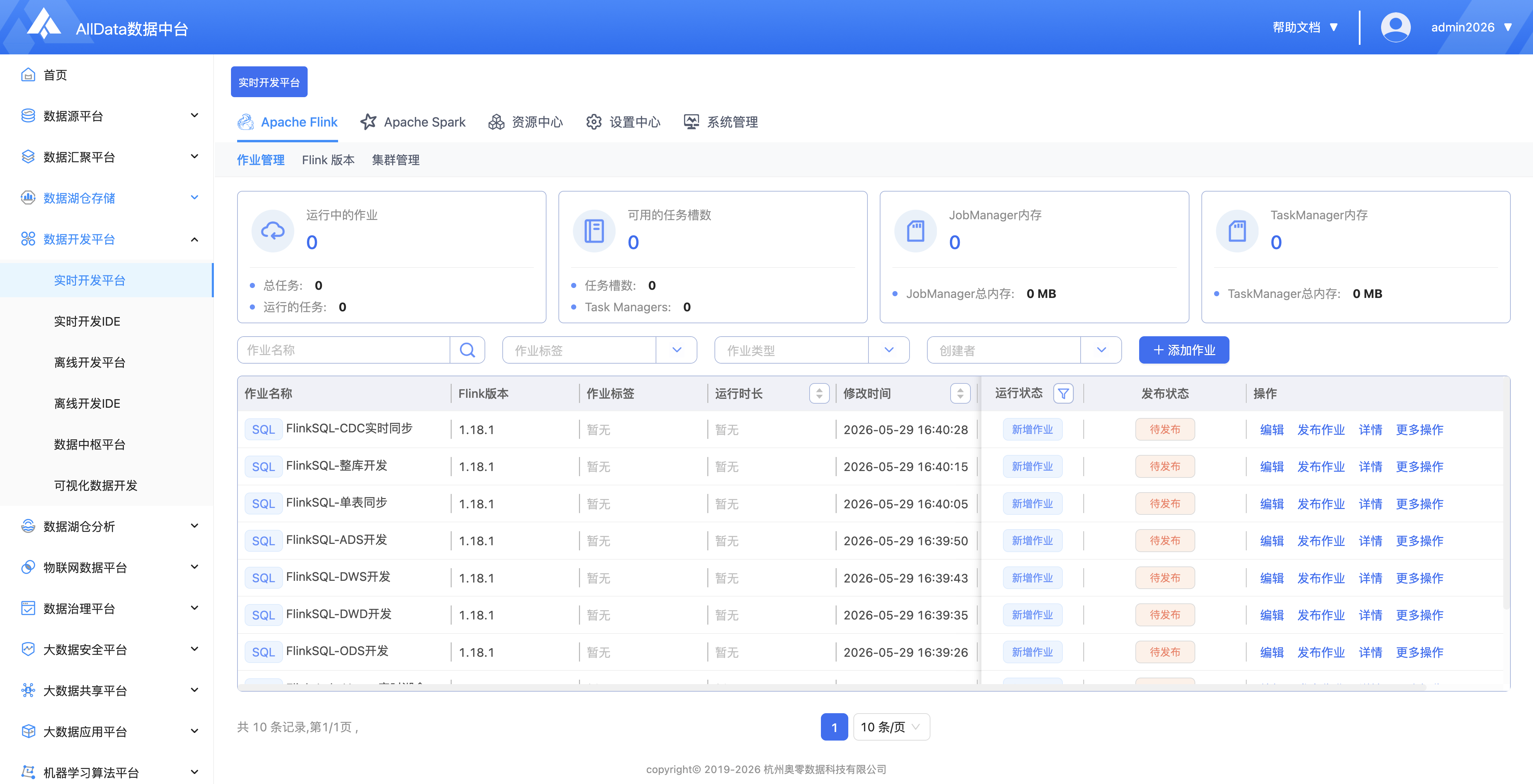Click the memory card icon in TaskManager内存 card
1533x784 pixels.
click(1237, 231)
